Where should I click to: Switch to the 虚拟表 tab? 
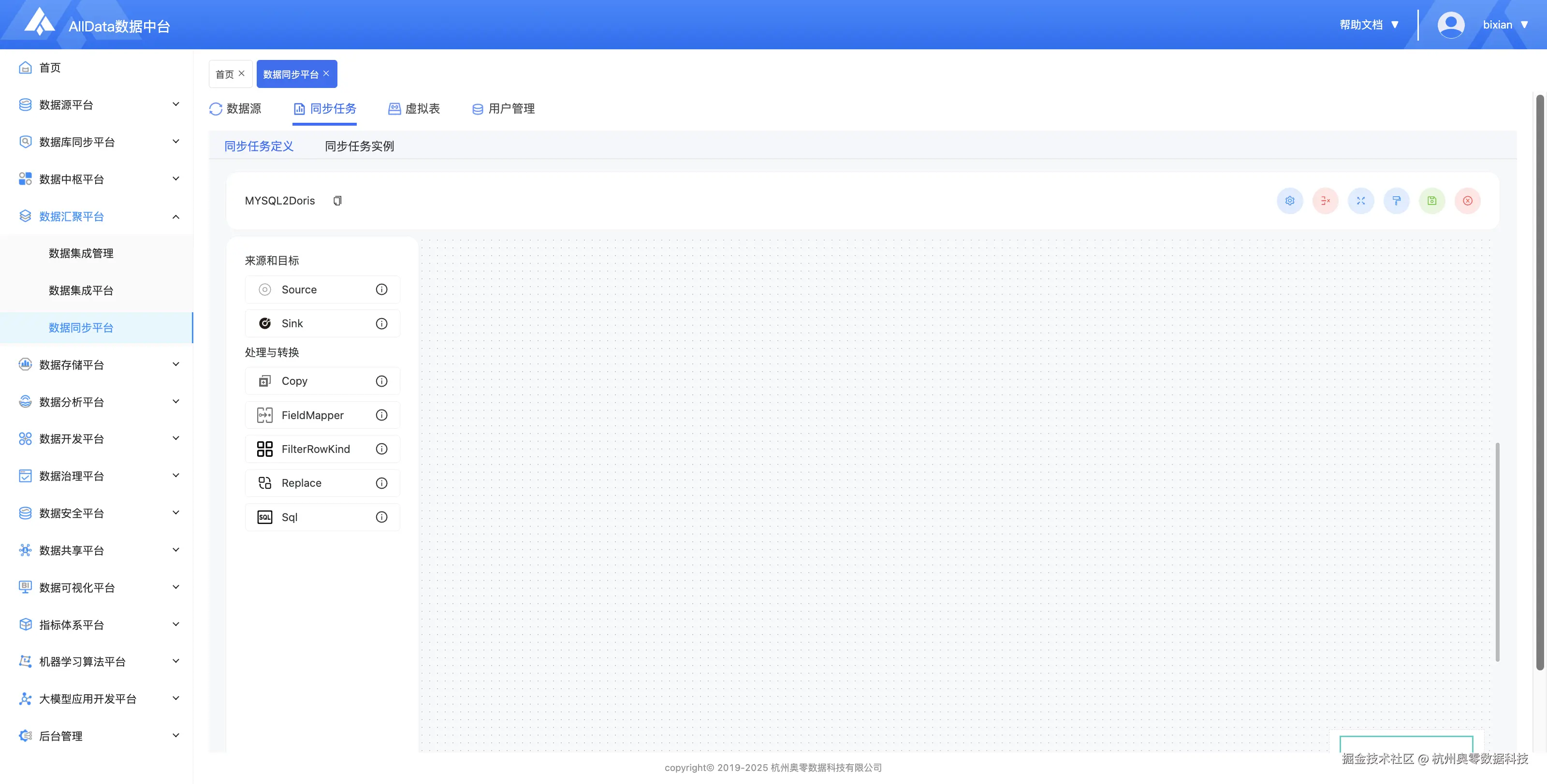(414, 109)
